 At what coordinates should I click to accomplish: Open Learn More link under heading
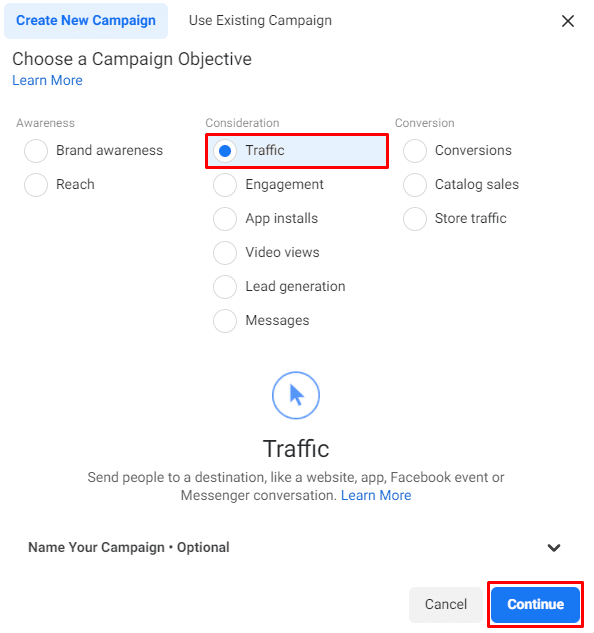pyautogui.click(x=47, y=80)
